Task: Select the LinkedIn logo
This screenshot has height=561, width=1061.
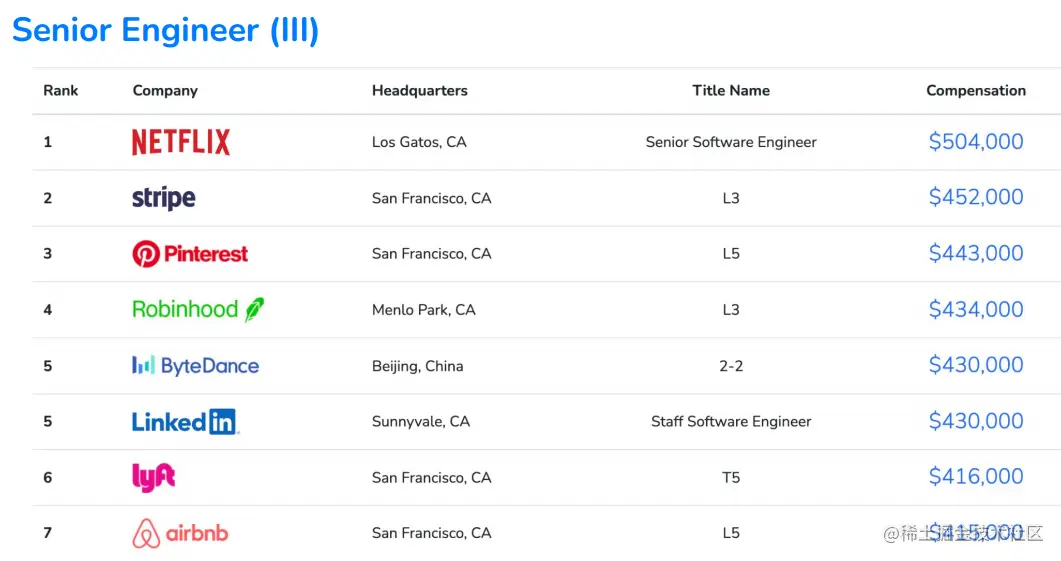Action: pyautogui.click(x=185, y=422)
